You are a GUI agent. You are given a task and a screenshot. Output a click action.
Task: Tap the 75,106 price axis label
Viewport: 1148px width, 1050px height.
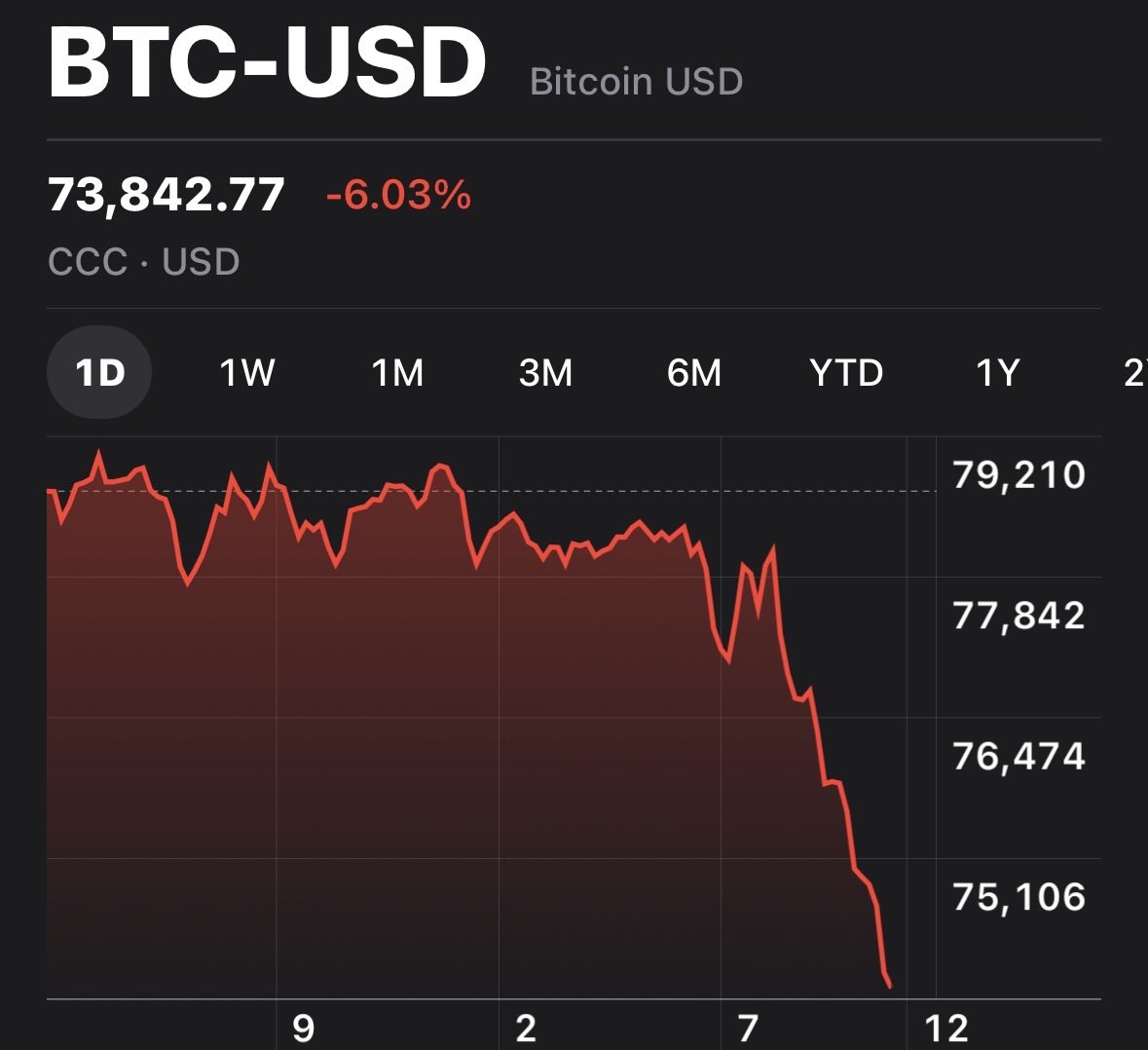1018,896
